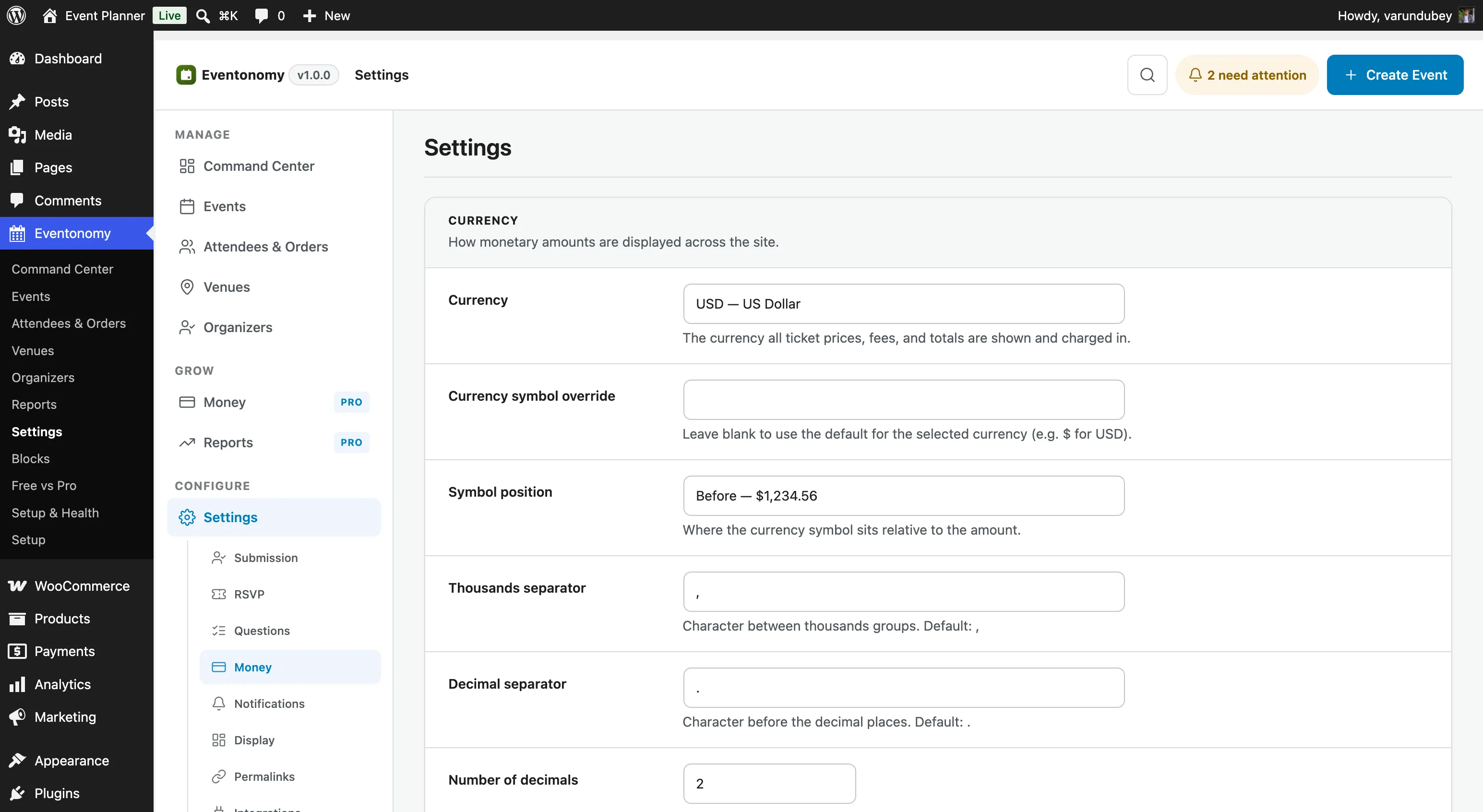Select the Questions settings sub-tab
The width and height of the screenshot is (1483, 812).
290,631
